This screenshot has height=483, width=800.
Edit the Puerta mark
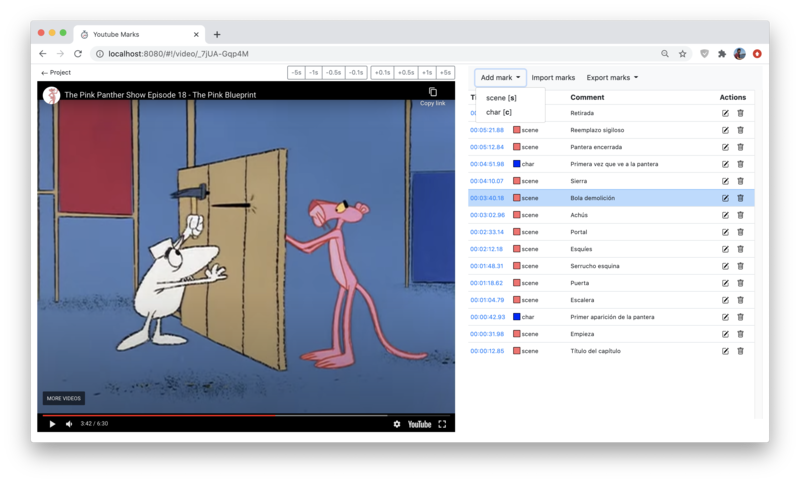(725, 283)
